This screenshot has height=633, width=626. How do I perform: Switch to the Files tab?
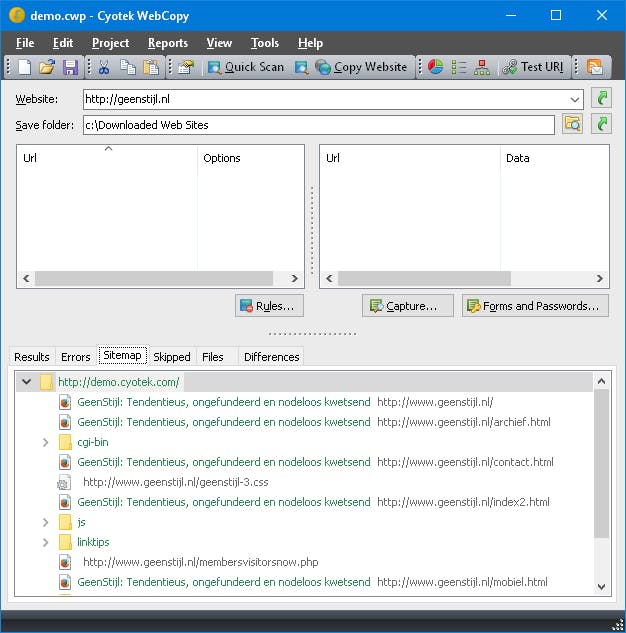point(213,357)
